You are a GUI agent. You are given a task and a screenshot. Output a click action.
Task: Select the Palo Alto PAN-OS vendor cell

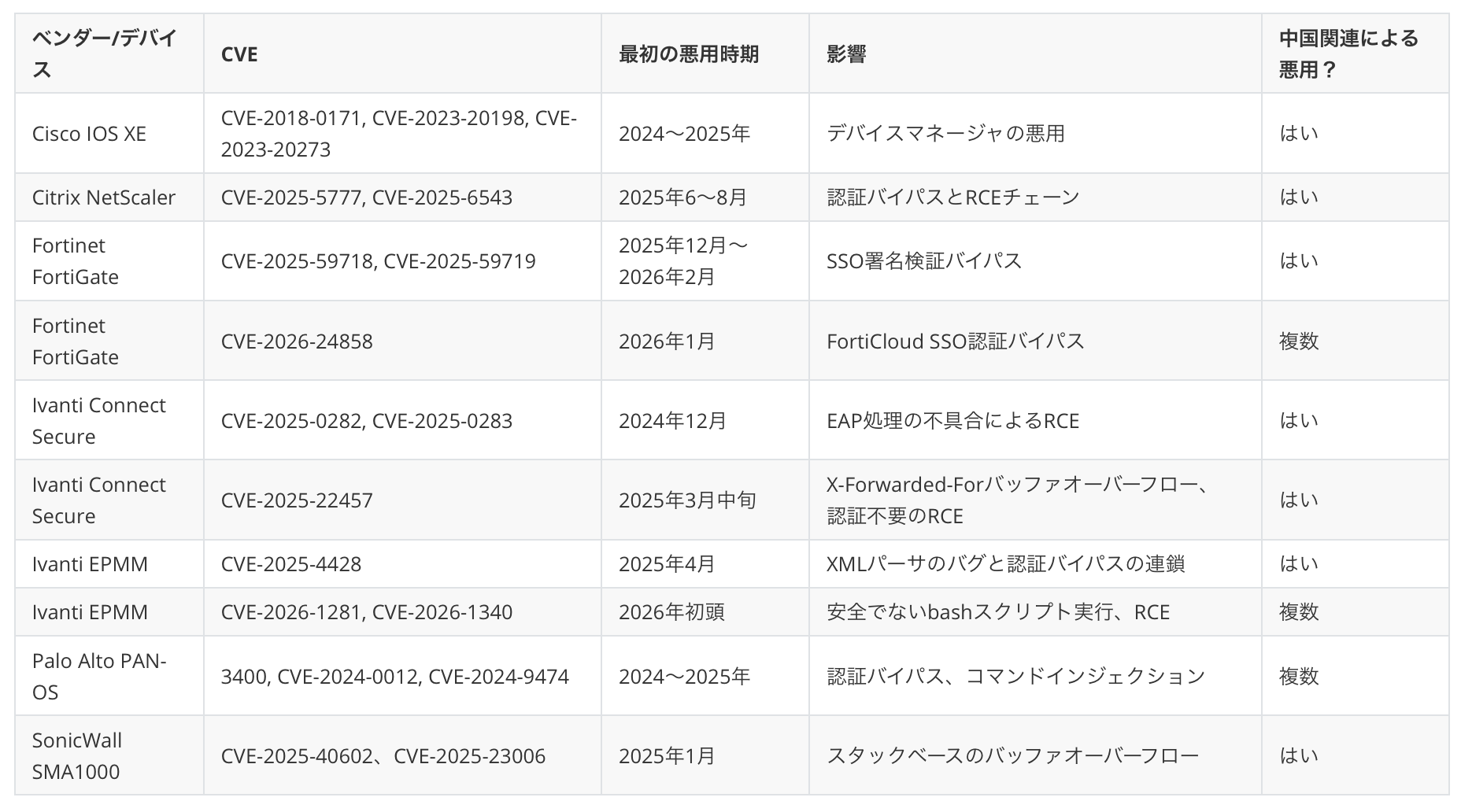99,676
